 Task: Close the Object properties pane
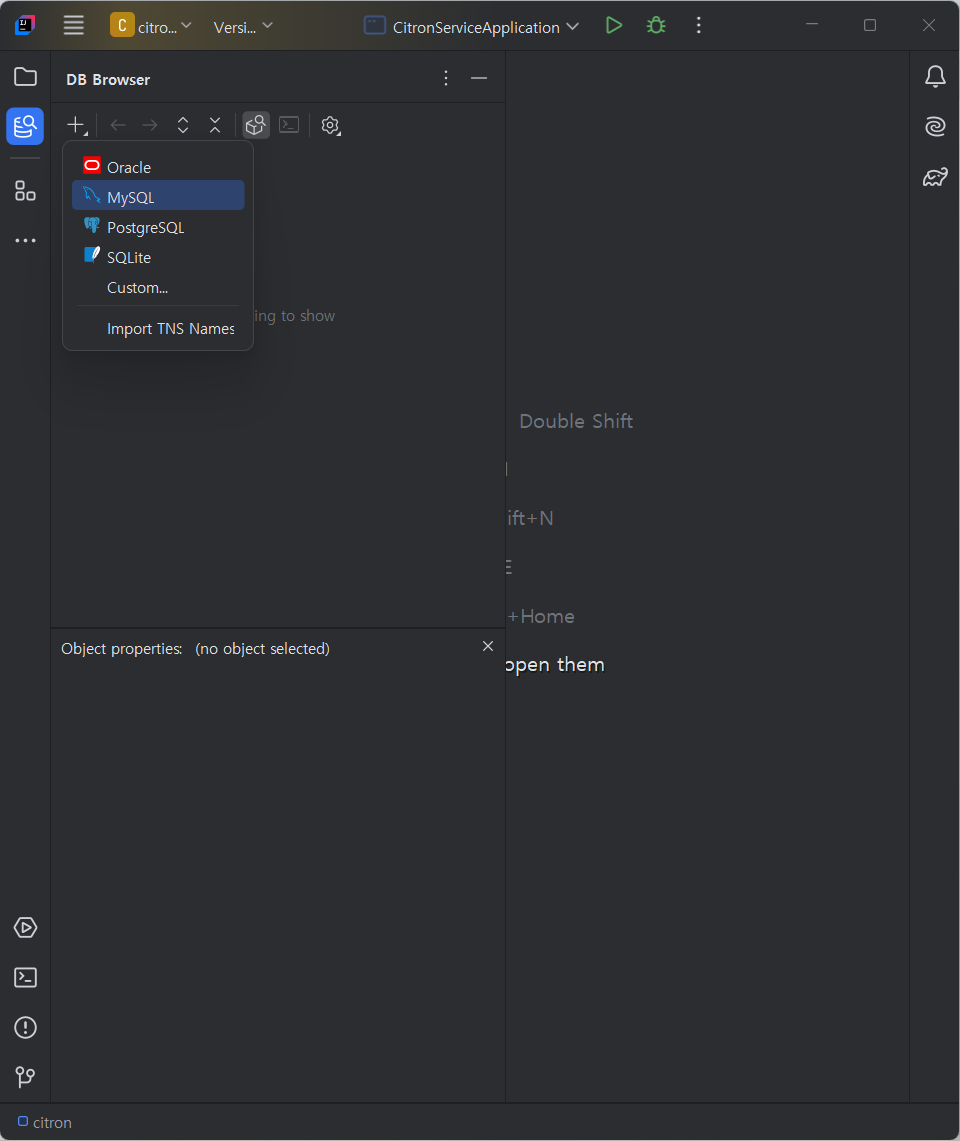(488, 646)
